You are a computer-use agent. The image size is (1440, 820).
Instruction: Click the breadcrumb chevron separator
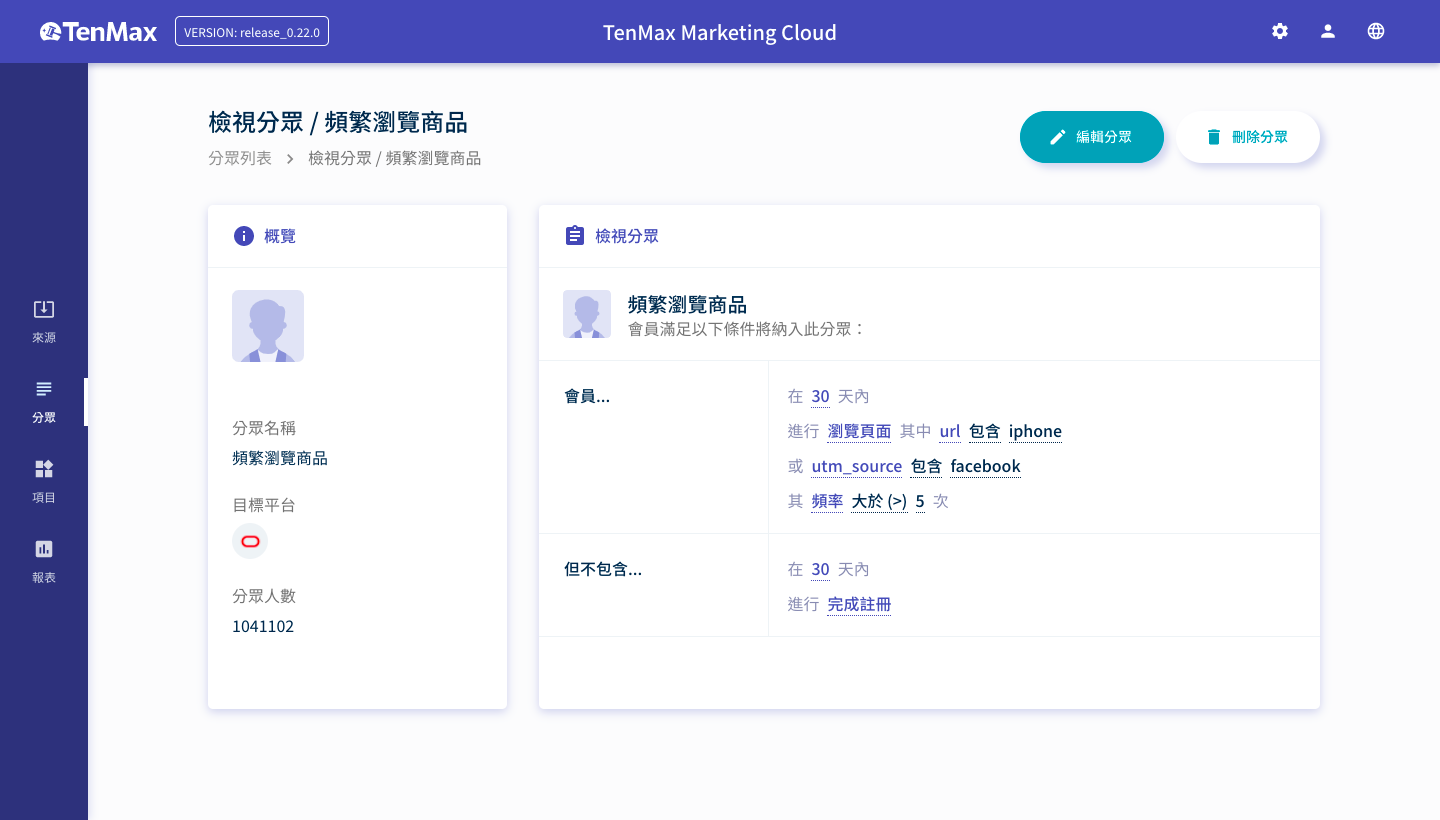pos(290,158)
